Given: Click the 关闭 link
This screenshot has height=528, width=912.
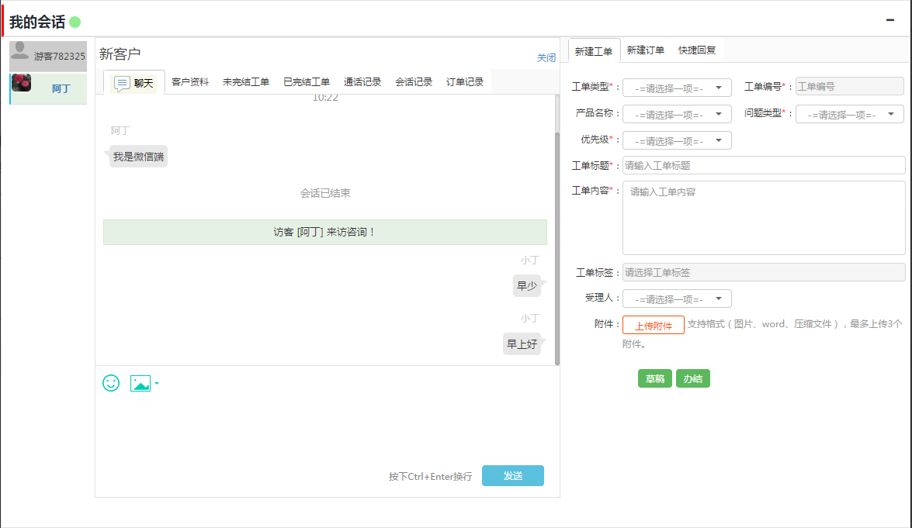Looking at the screenshot, I should point(546,58).
